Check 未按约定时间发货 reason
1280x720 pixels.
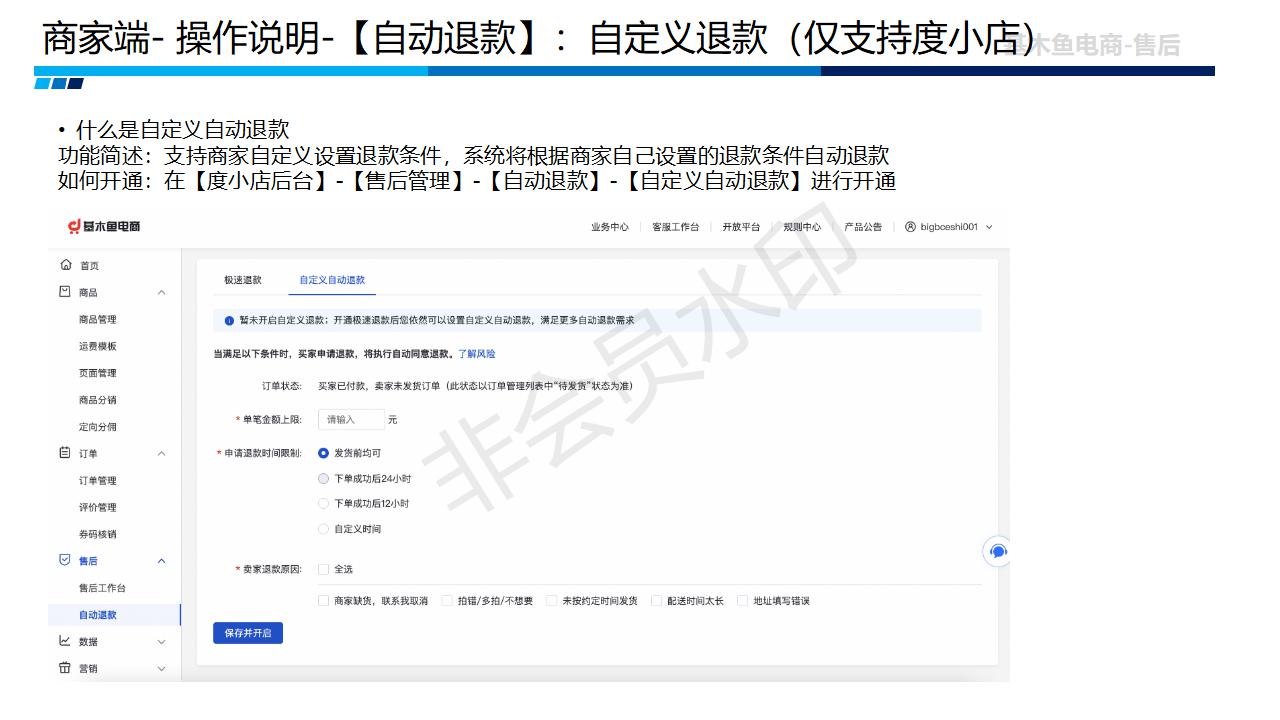551,601
